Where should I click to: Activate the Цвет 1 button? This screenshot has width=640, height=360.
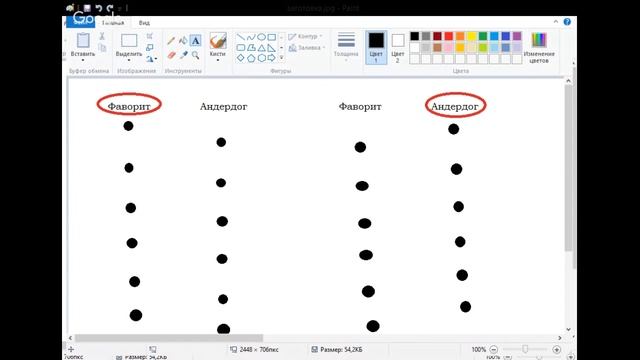click(376, 47)
